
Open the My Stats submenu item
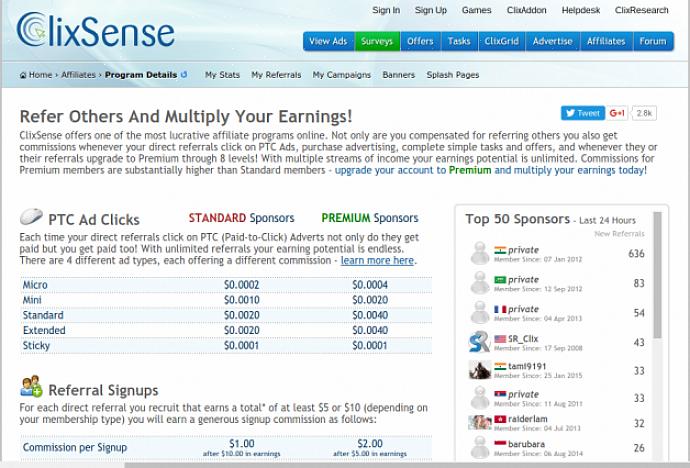(x=222, y=75)
